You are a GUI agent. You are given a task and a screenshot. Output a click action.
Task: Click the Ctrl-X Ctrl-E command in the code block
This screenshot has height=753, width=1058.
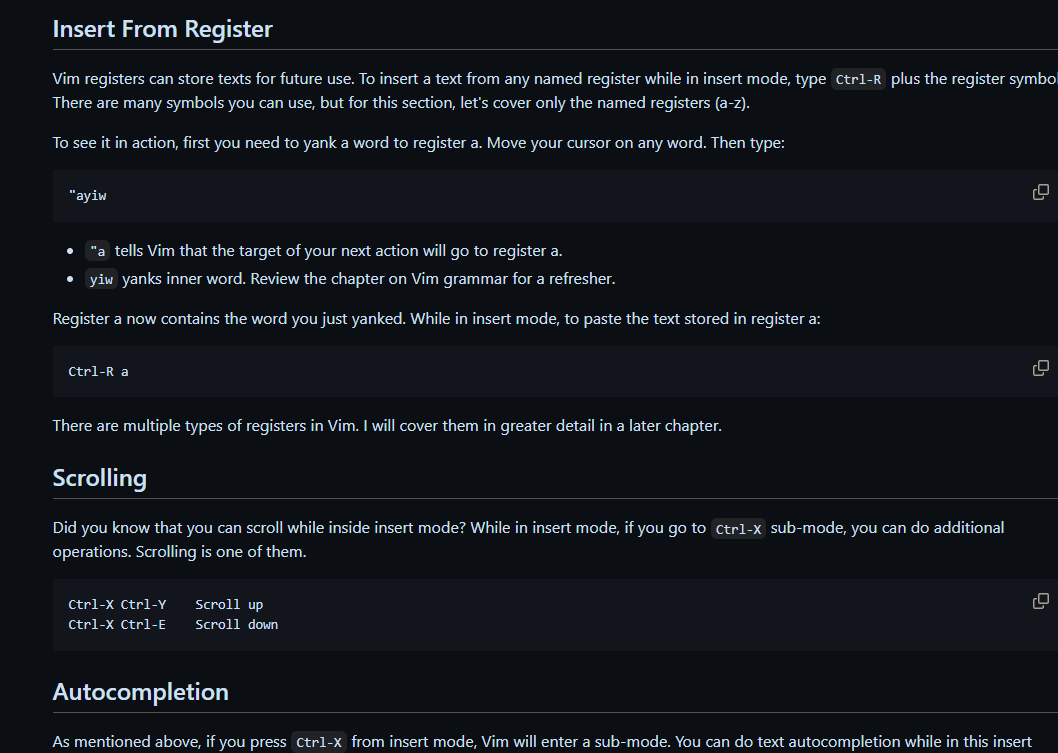pos(117,625)
